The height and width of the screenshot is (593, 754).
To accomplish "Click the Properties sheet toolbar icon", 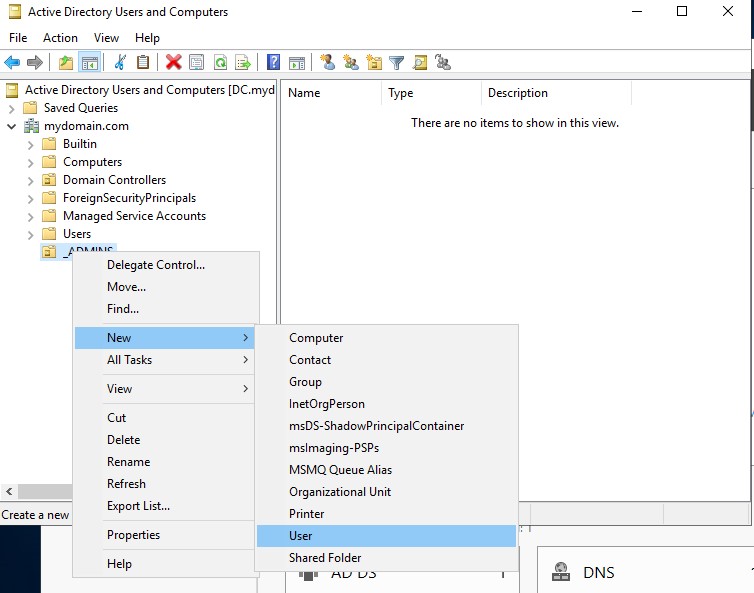I will 196,63.
